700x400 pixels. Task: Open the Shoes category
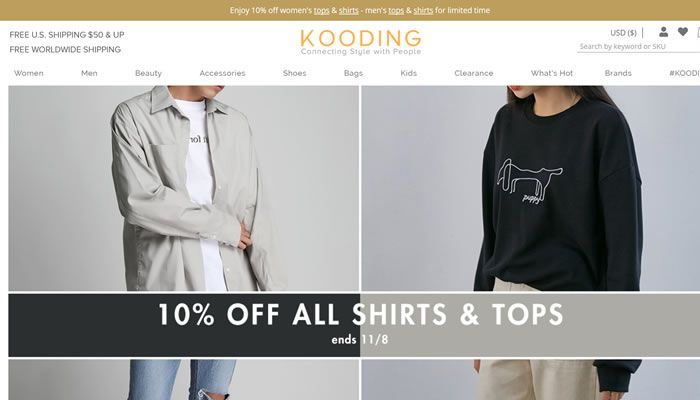click(295, 73)
